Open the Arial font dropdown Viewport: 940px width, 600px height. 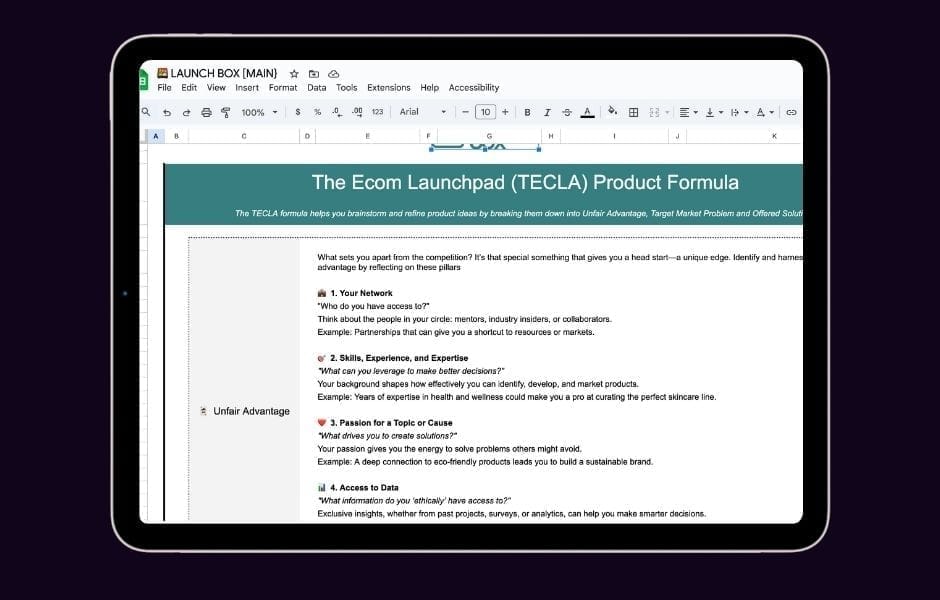pos(422,112)
